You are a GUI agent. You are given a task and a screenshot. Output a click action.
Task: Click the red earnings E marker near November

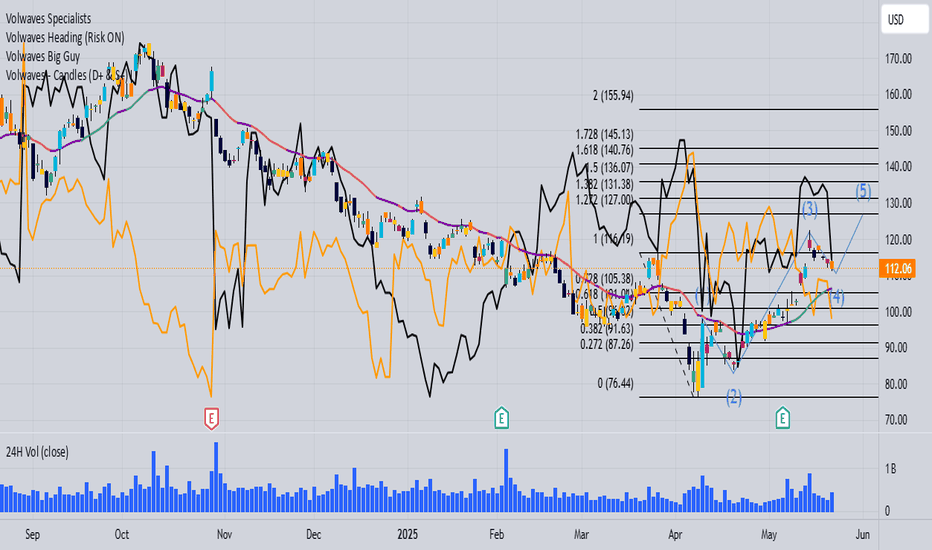pyautogui.click(x=211, y=418)
